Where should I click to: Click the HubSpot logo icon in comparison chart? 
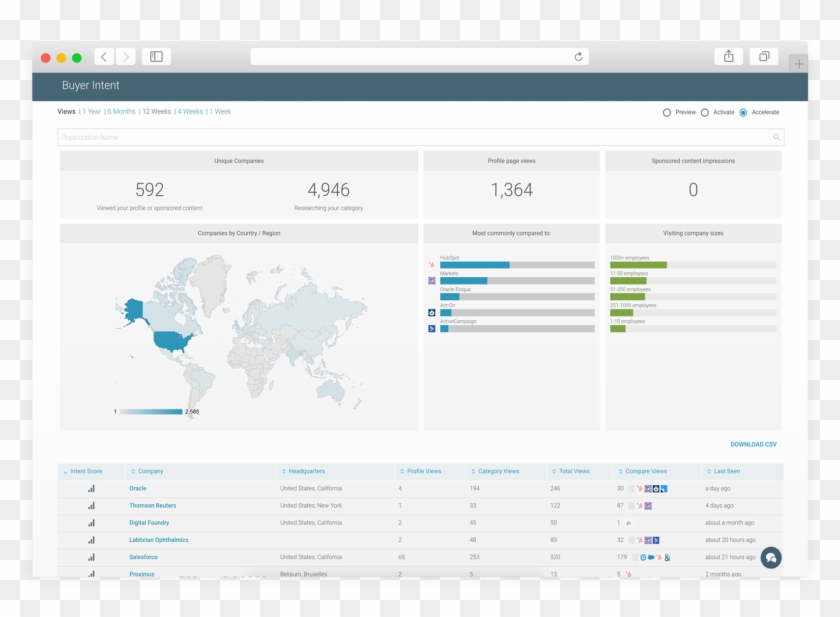coord(432,265)
